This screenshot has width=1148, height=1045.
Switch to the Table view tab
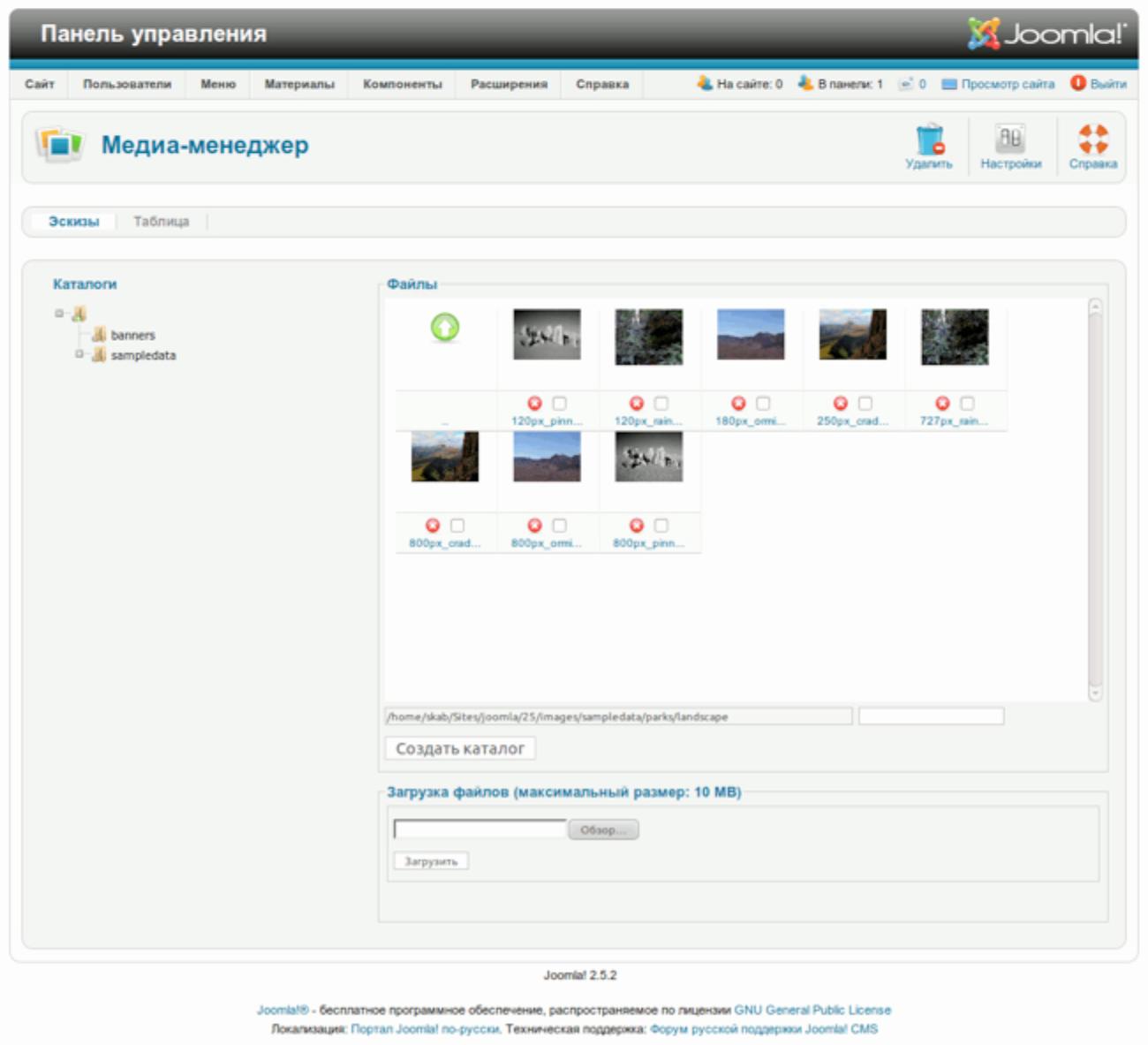161,222
